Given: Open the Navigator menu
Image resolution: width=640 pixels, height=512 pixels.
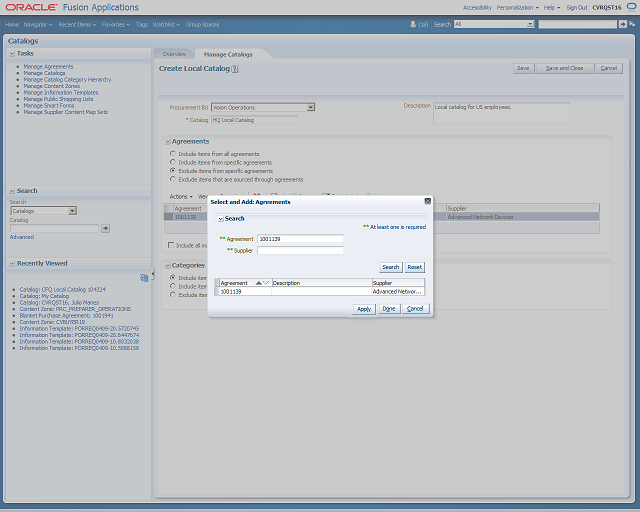Looking at the screenshot, I should click(x=38, y=24).
